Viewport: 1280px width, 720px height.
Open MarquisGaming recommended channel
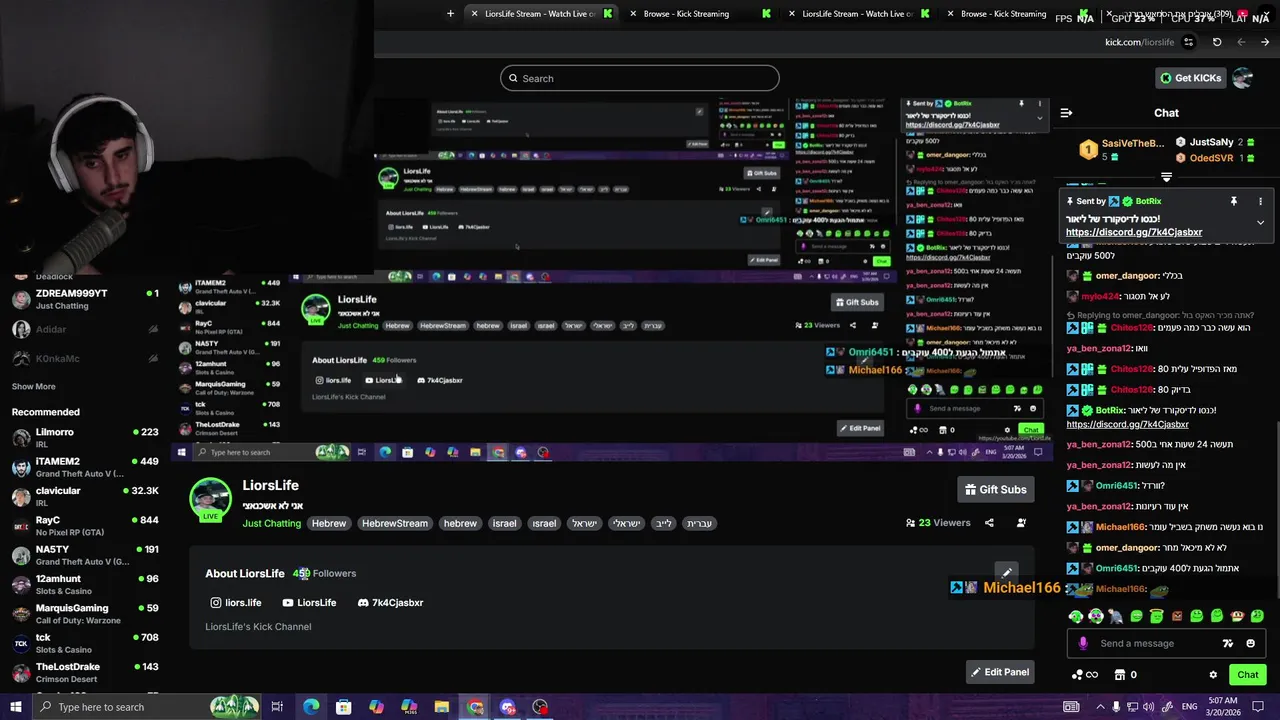click(85, 613)
